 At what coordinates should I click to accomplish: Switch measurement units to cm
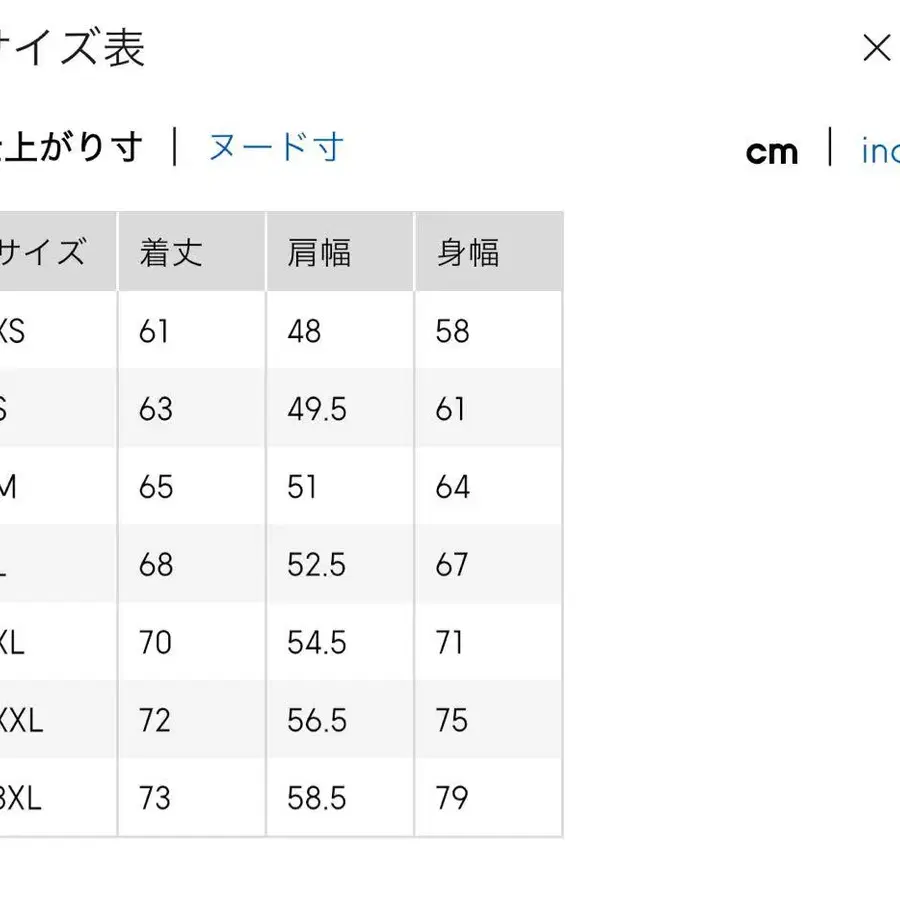(773, 150)
